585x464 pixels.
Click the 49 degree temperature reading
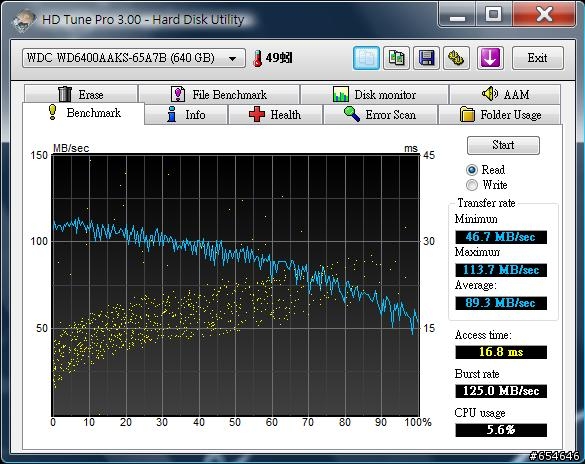(x=279, y=58)
